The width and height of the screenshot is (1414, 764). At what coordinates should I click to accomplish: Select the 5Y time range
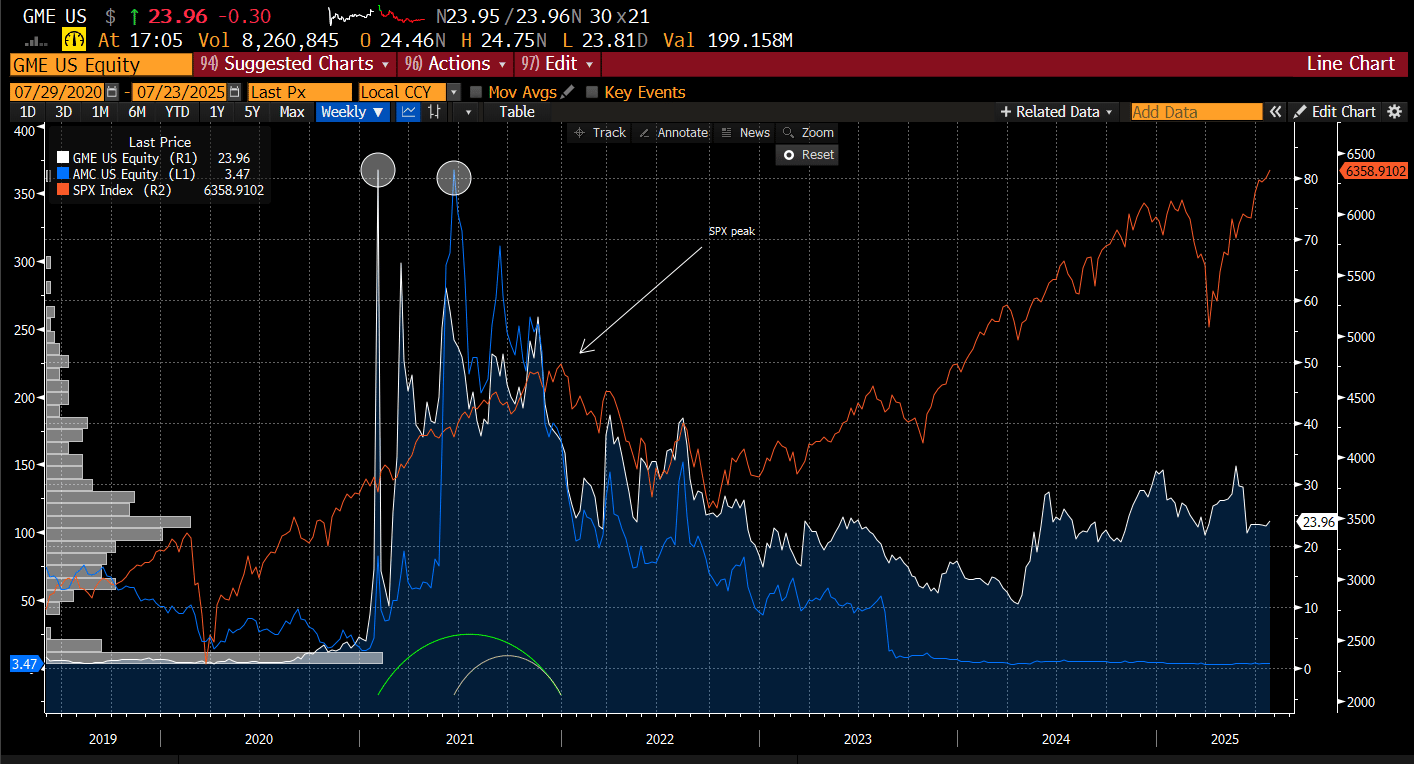(253, 112)
